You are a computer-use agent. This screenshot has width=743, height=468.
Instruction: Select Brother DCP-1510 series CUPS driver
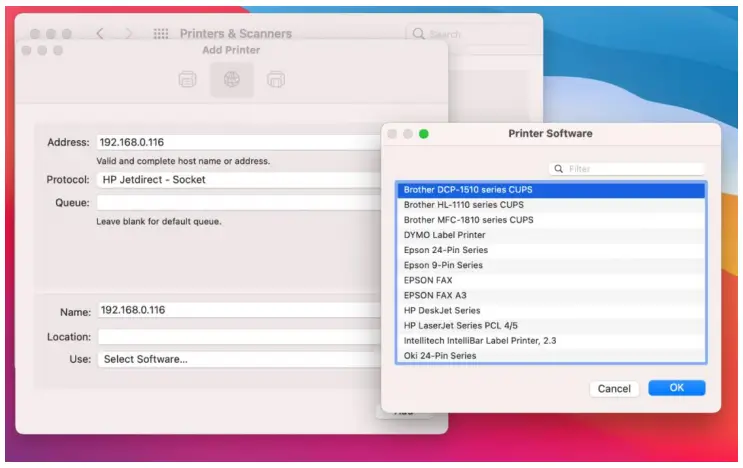pyautogui.click(x=551, y=190)
